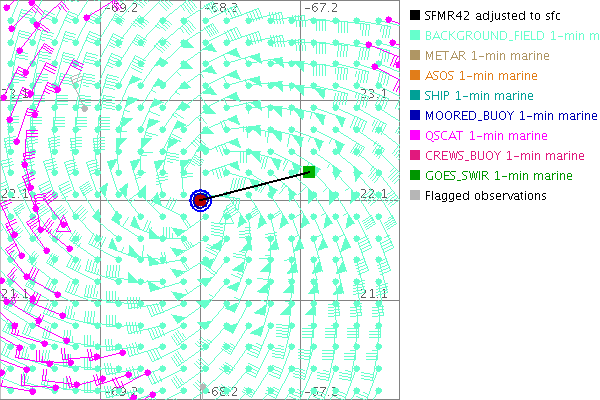This screenshot has width=600, height=400.
Task: Click the "QSCAT 1-min marine" legend text
Action: 486,135
